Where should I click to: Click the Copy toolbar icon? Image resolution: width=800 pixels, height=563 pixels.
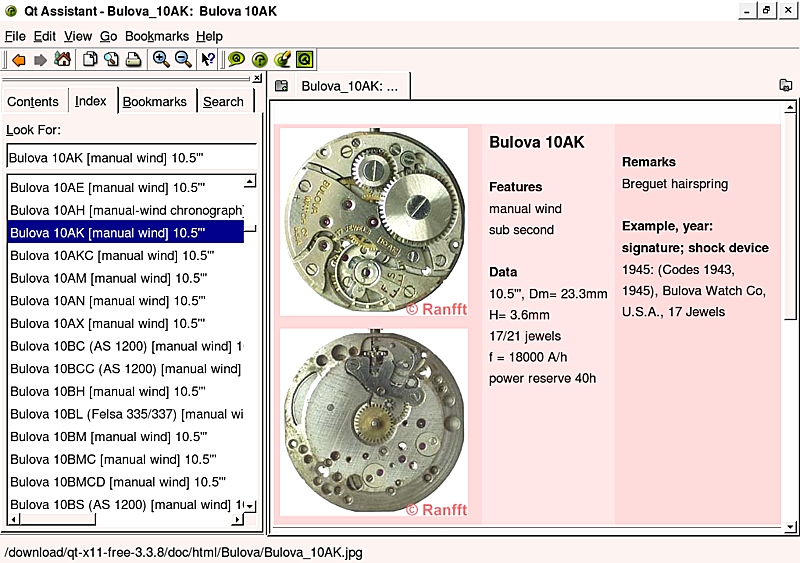pos(90,60)
